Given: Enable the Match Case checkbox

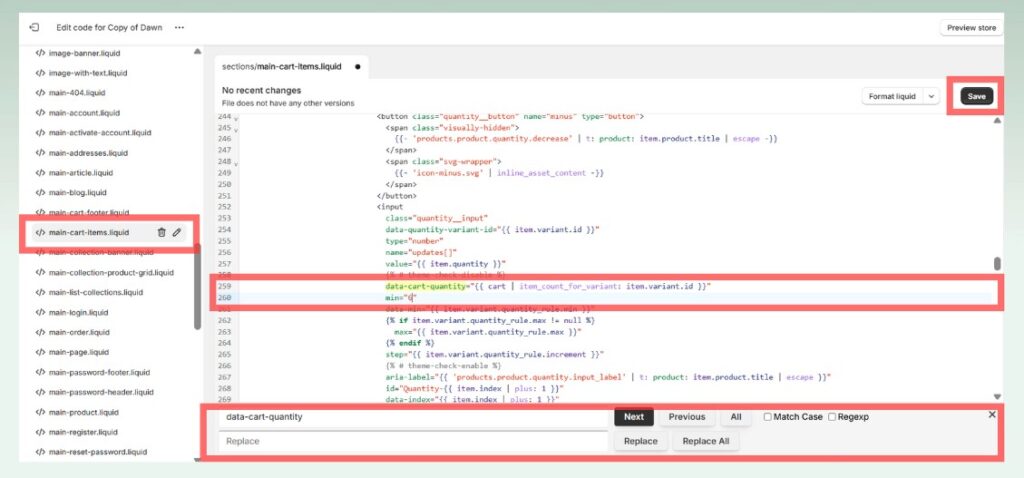Looking at the screenshot, I should [767, 417].
